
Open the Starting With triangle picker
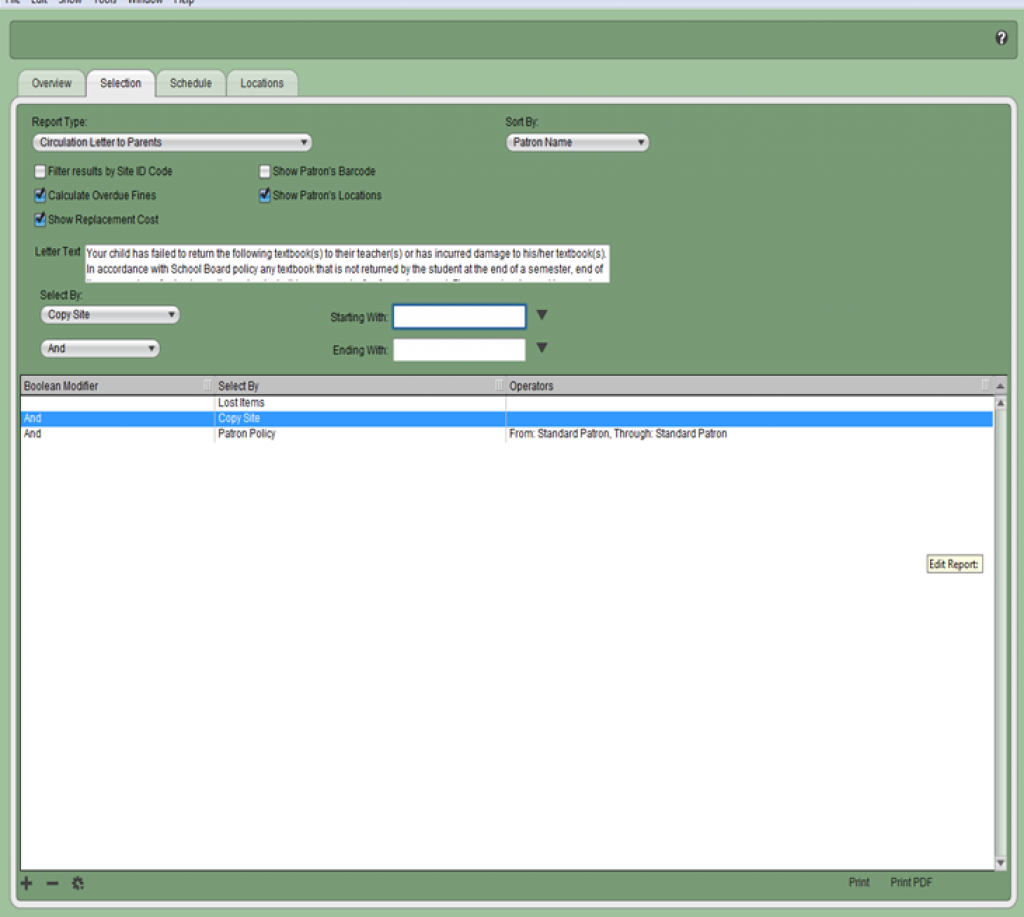pyautogui.click(x=541, y=315)
